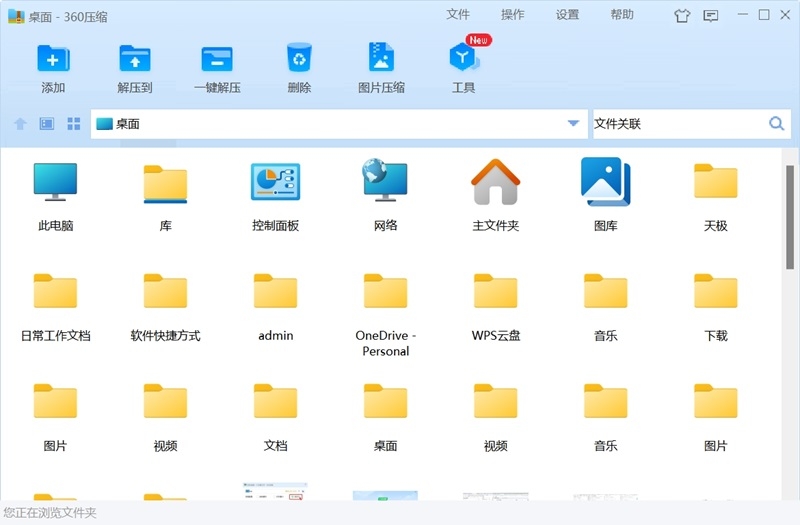Open the 文件 menu
The image size is (800, 525).
click(x=458, y=14)
